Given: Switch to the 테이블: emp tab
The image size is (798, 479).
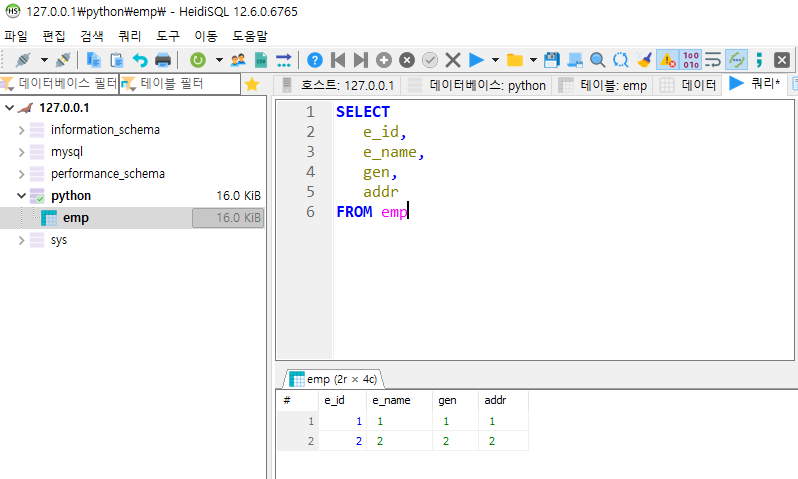Looking at the screenshot, I should click(x=603, y=85).
